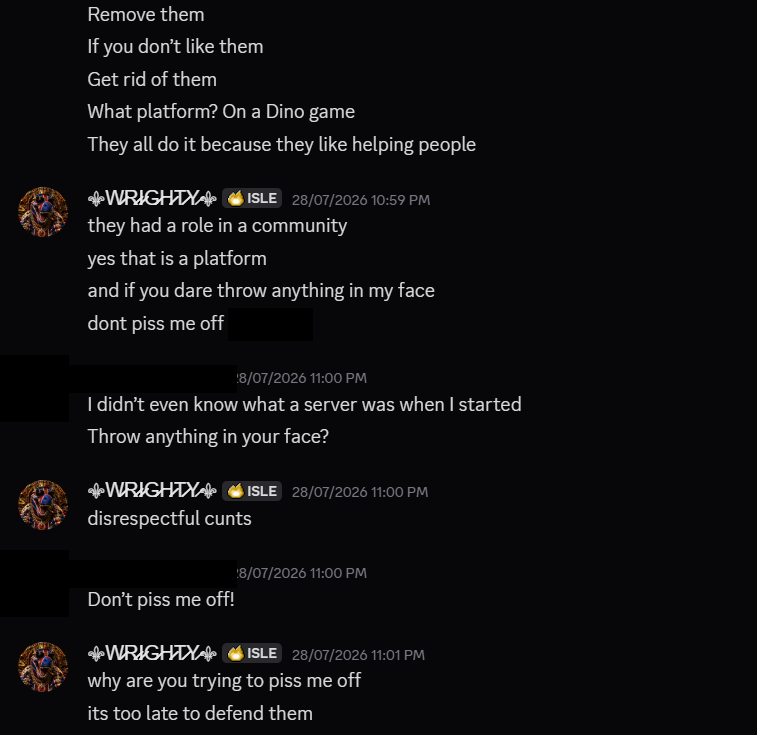This screenshot has width=757, height=735.
Task: Select the 'yes that is a platform' message
Action: [x=177, y=258]
